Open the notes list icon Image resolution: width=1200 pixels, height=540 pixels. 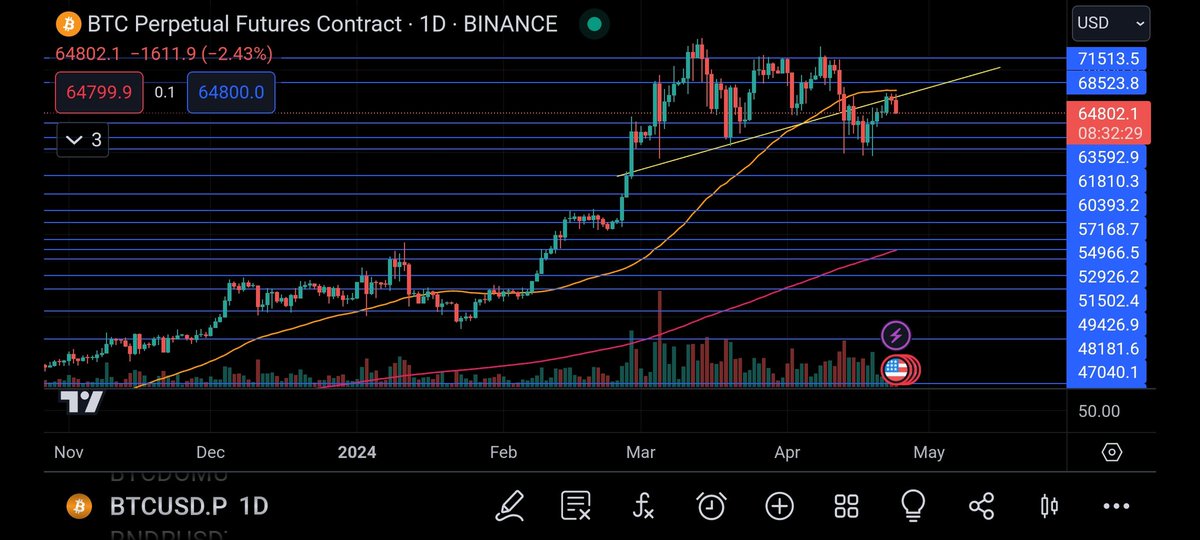coord(576,506)
